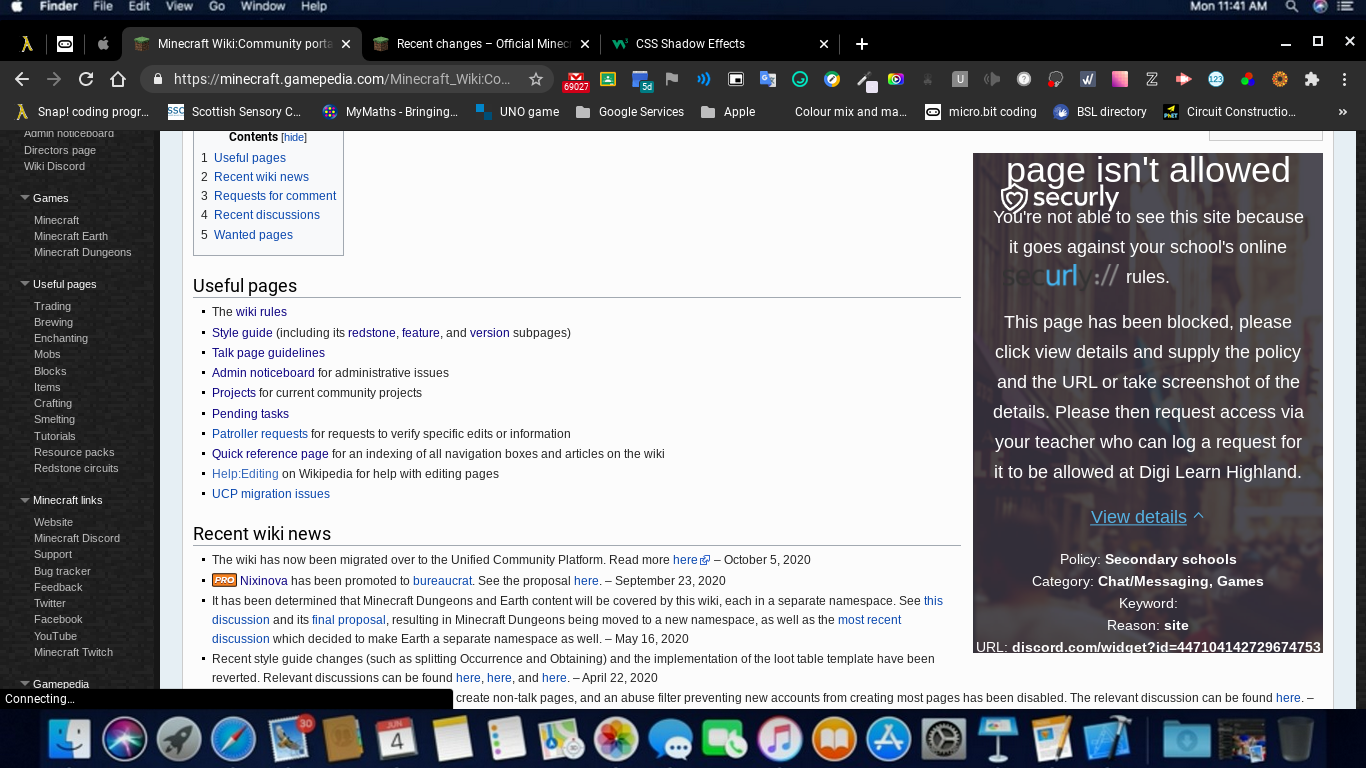The image size is (1366, 768).
Task: Open the Patroller requests link
Action: pyautogui.click(x=260, y=434)
